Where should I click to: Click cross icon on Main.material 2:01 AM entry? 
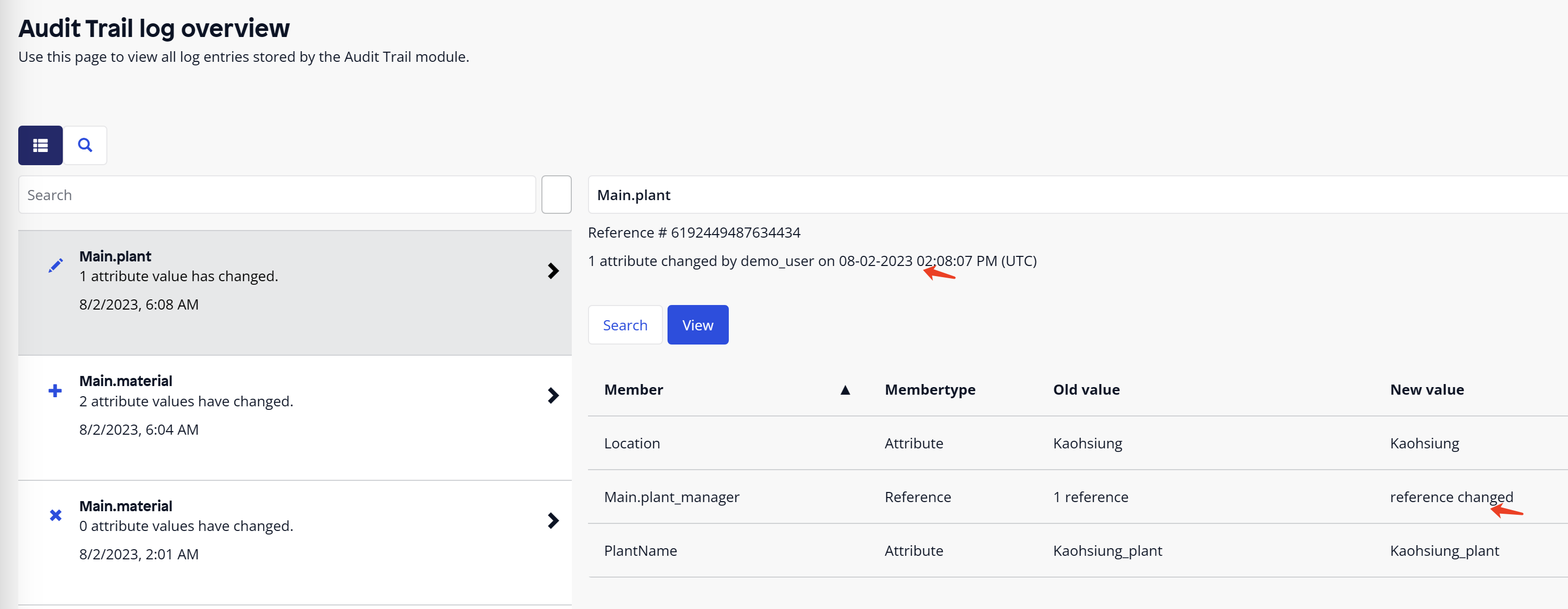point(55,515)
